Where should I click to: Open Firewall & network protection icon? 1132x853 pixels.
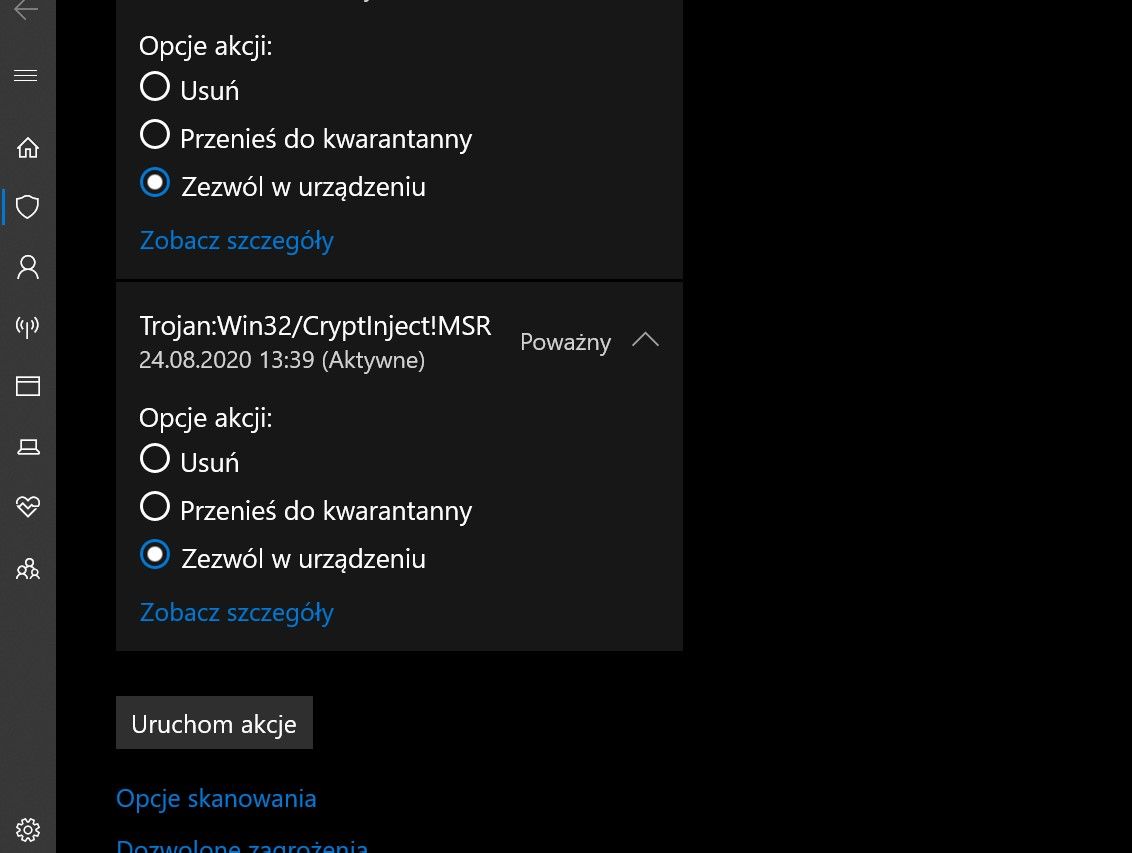28,327
